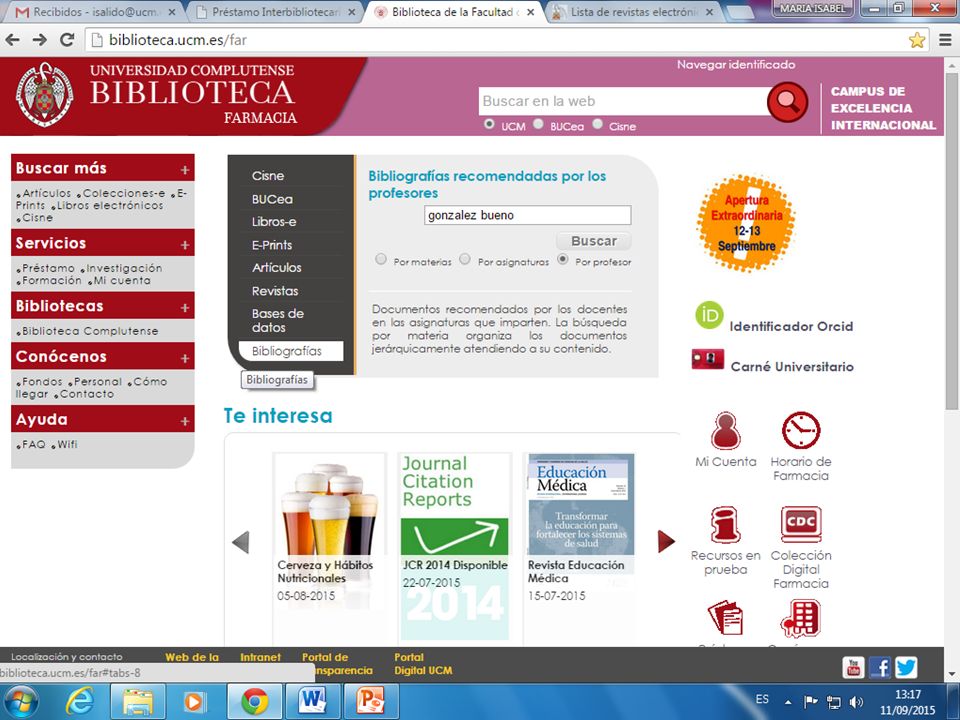960x720 pixels.
Task: Open the Twitter icon in the footer
Action: [906, 667]
